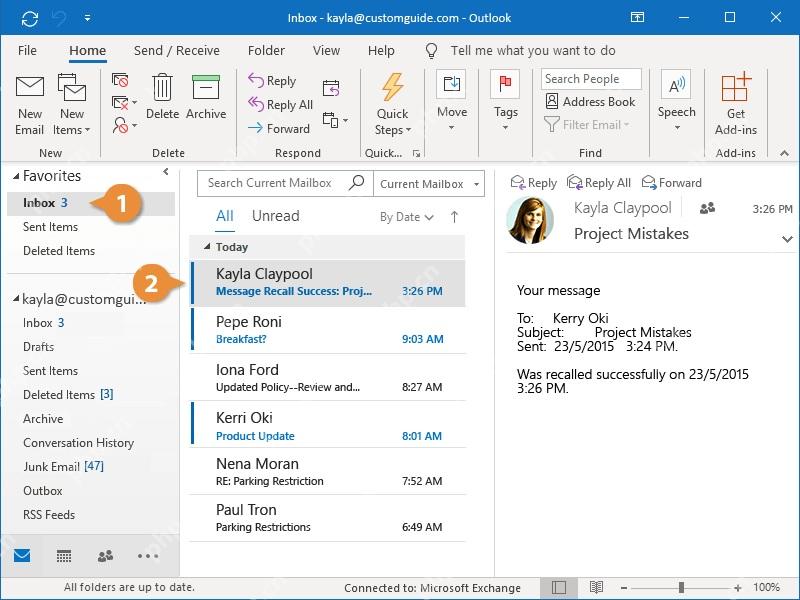The image size is (800, 600).
Task: Open Quick Steps gallery
Action: pos(392,105)
